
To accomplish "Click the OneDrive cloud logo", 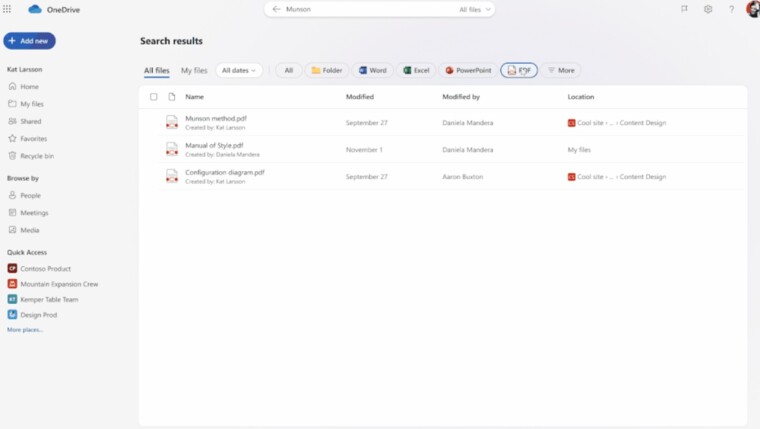I will tap(35, 9).
